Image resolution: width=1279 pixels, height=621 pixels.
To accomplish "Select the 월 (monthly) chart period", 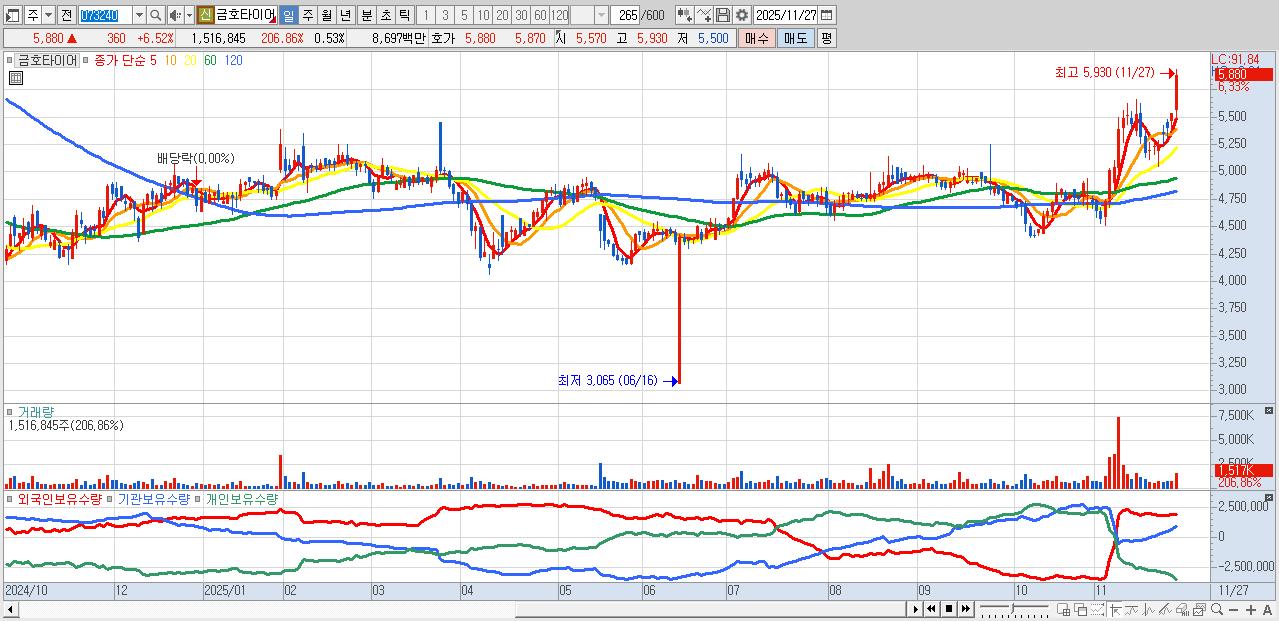I will pyautogui.click(x=326, y=15).
